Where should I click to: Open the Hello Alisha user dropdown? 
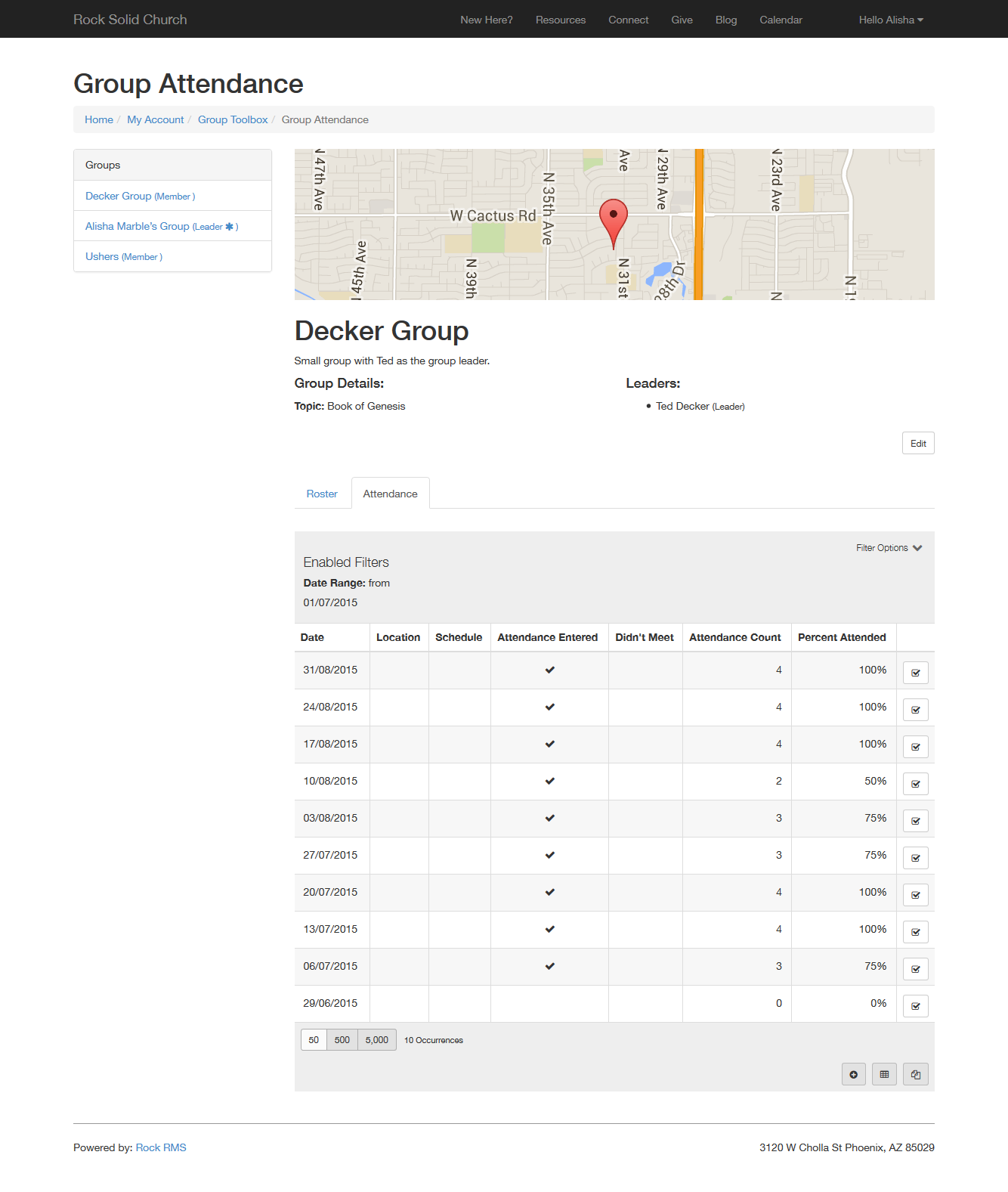(x=890, y=20)
